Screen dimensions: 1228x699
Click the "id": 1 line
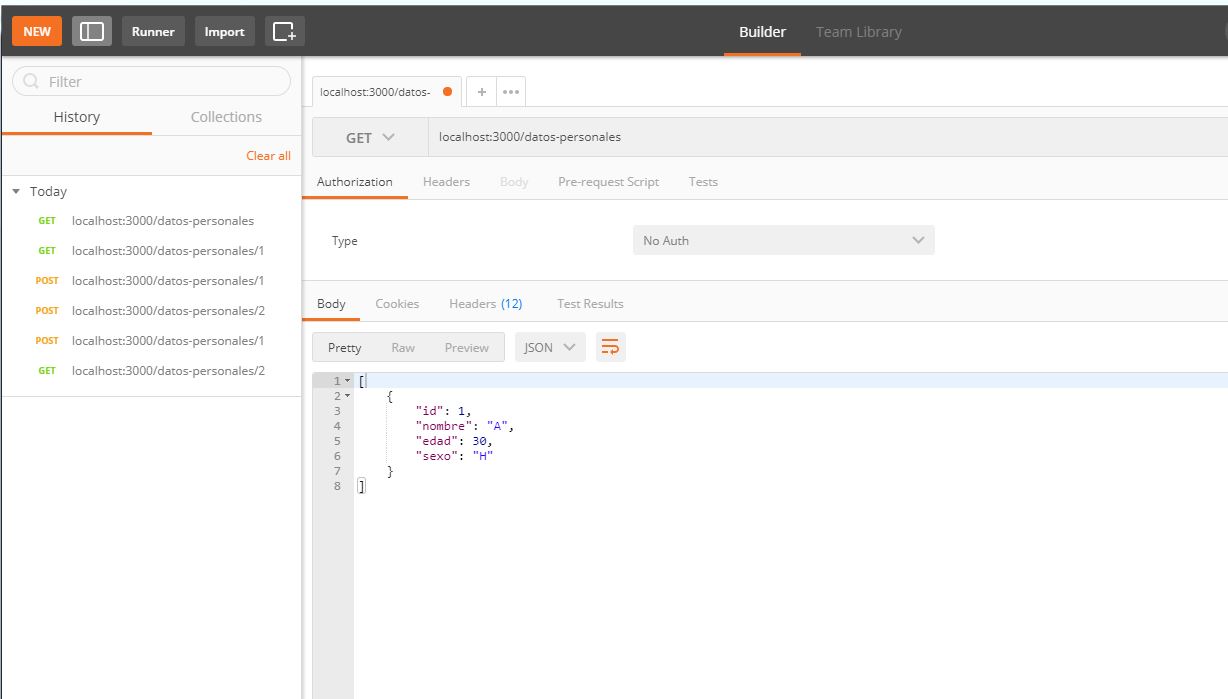tap(443, 411)
